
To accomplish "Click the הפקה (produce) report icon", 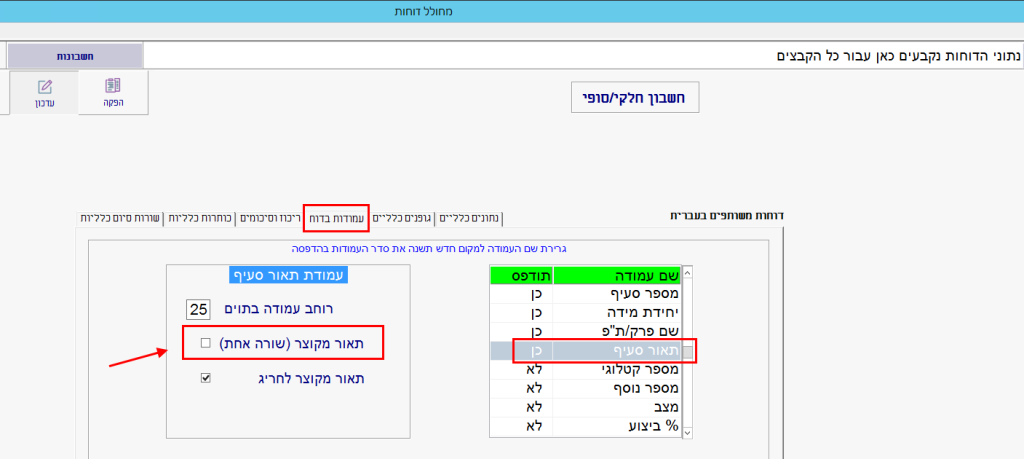I will pos(113,92).
